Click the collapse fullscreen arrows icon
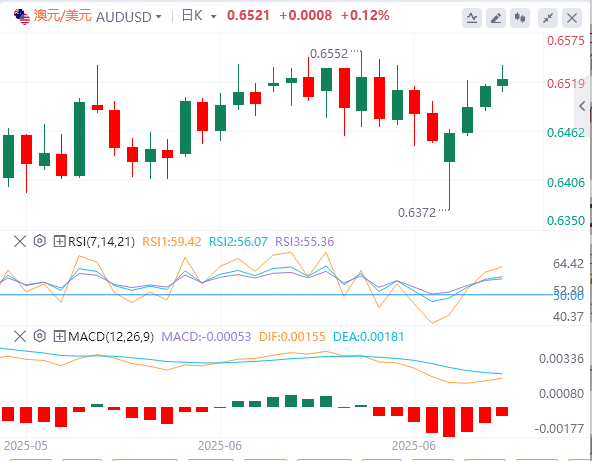The image size is (592, 461). tap(547, 18)
